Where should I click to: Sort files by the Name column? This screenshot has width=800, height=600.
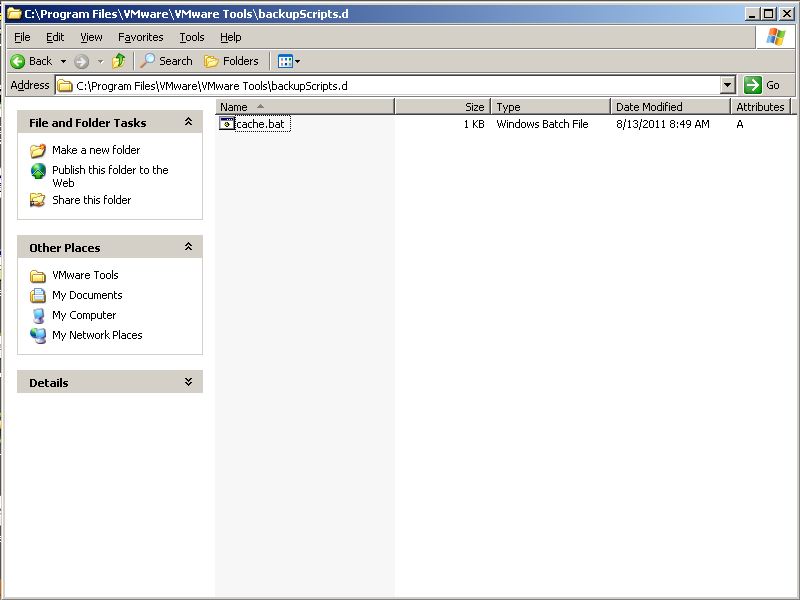coord(305,107)
